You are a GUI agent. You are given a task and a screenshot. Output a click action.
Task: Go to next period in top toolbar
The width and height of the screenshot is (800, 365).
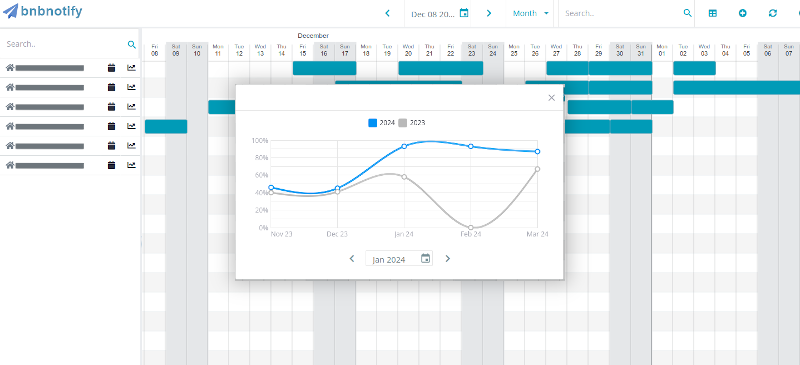(x=489, y=13)
